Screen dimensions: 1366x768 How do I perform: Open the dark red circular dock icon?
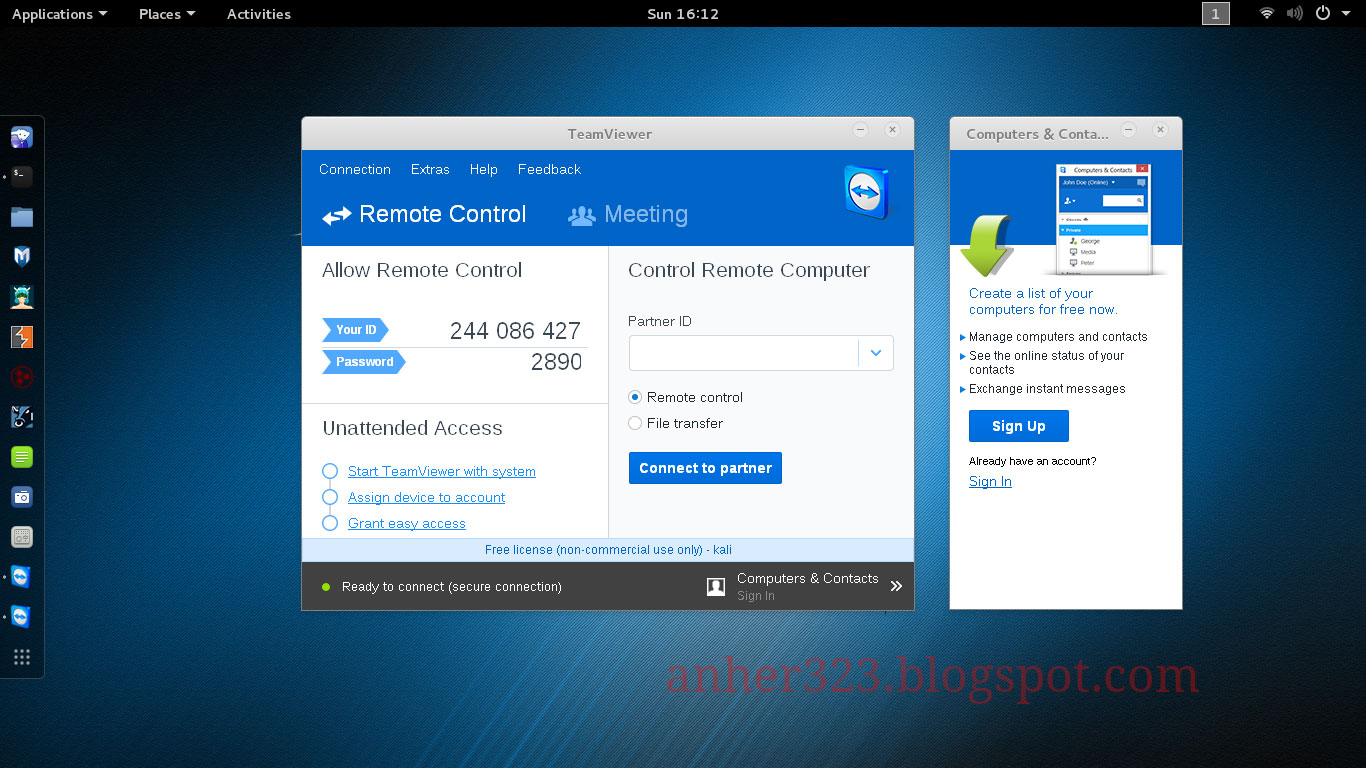(22, 377)
